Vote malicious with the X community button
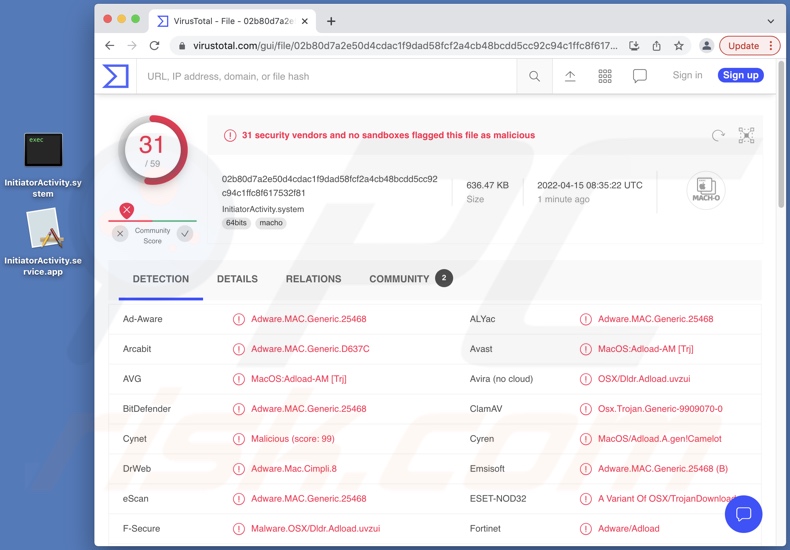The height and width of the screenshot is (550, 790). coord(120,234)
